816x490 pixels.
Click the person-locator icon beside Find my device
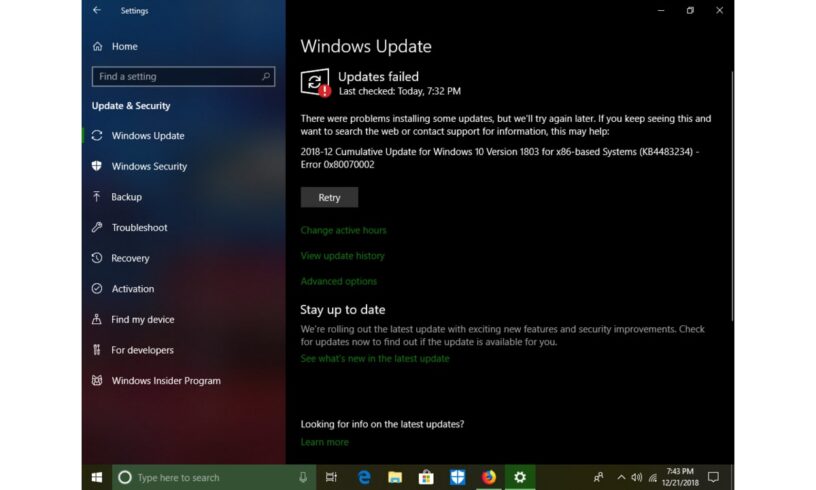point(97,319)
